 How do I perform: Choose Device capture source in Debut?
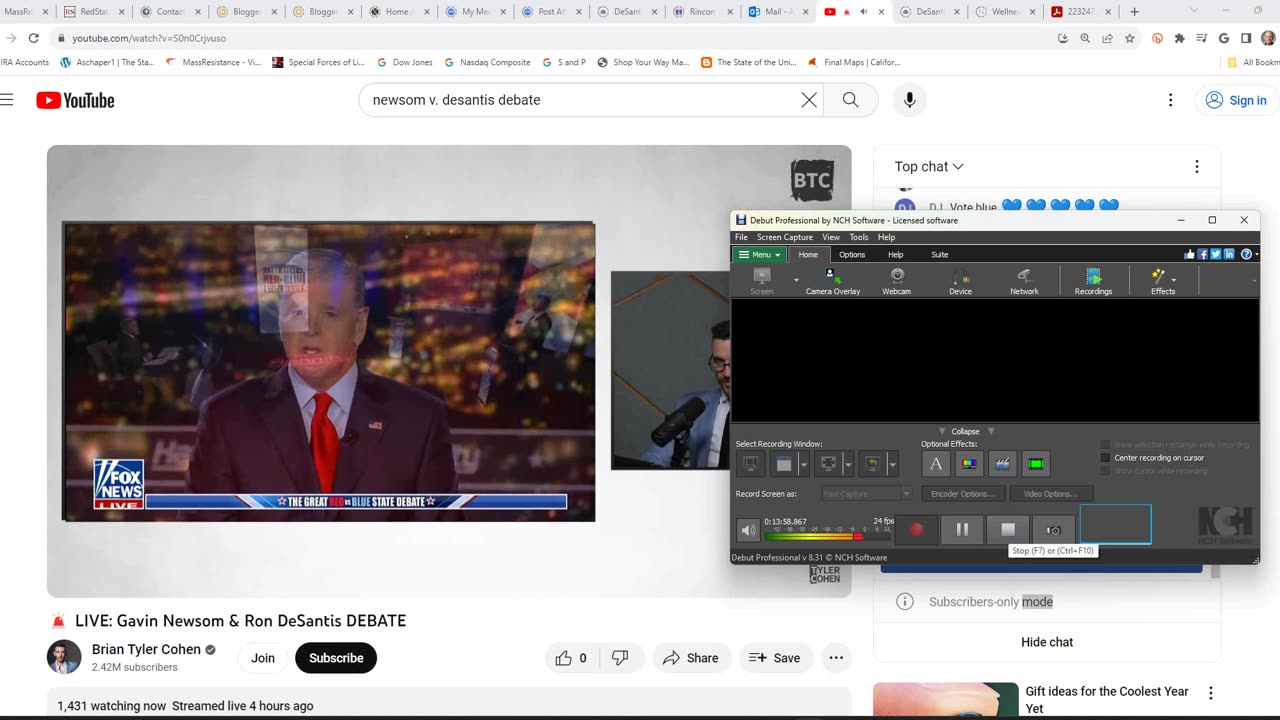(960, 281)
